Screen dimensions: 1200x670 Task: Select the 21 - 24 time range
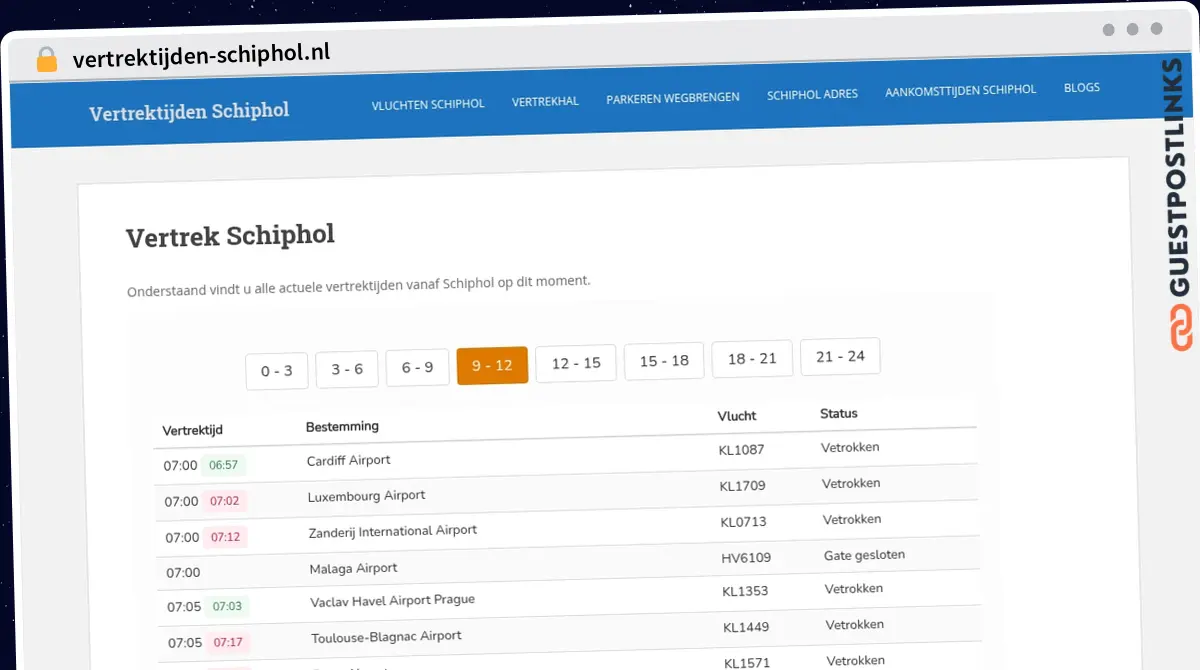click(x=840, y=356)
